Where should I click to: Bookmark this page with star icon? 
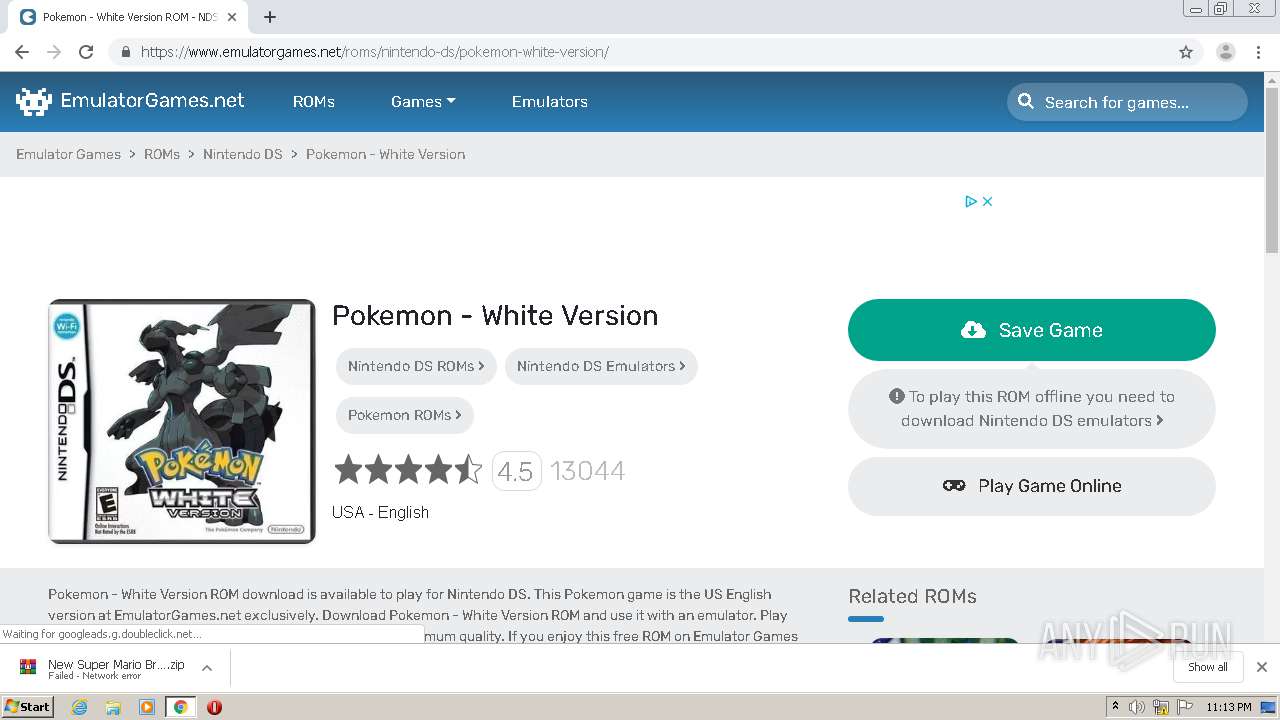click(x=1186, y=52)
